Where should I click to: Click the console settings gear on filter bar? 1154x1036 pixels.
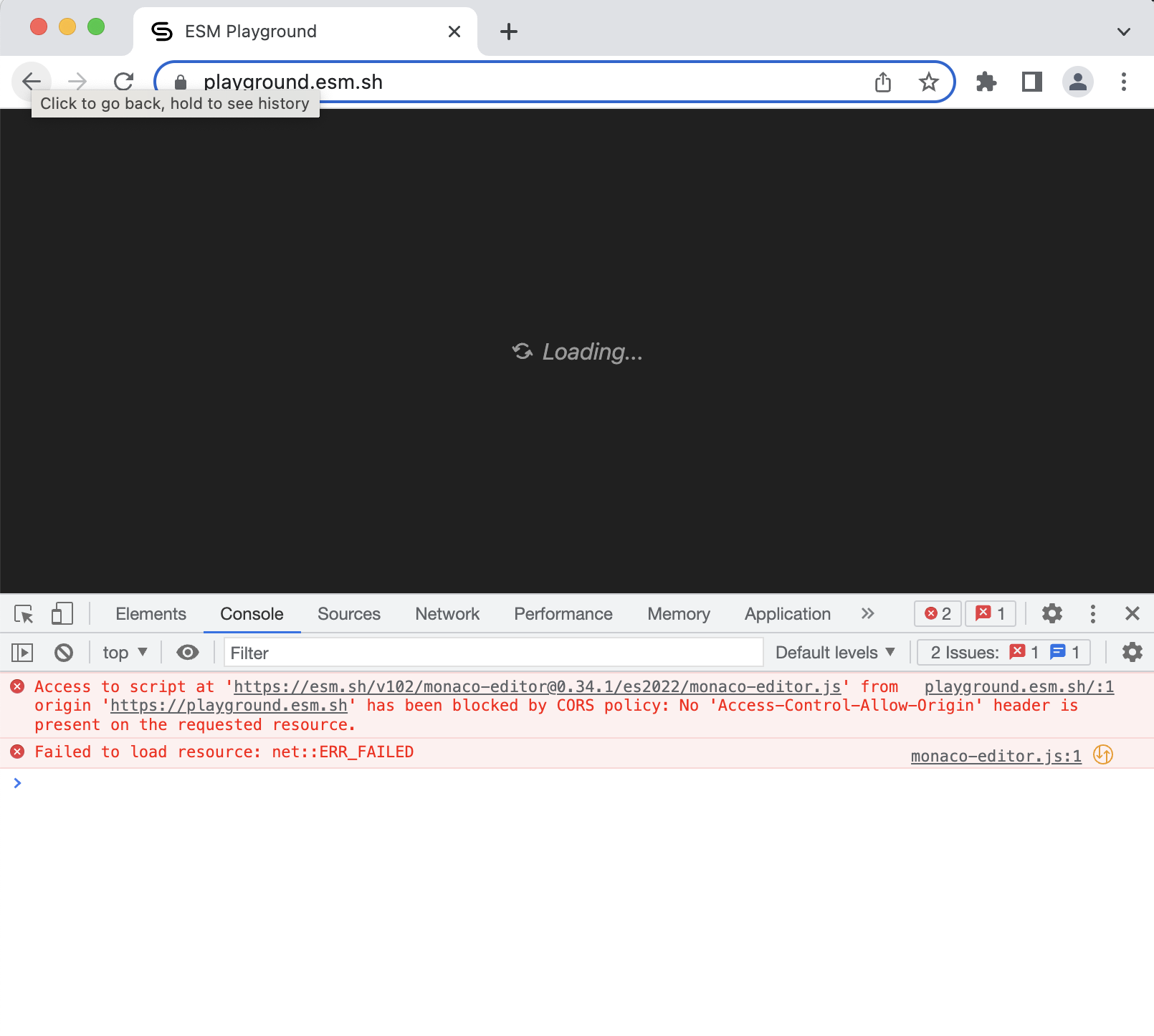1132,652
